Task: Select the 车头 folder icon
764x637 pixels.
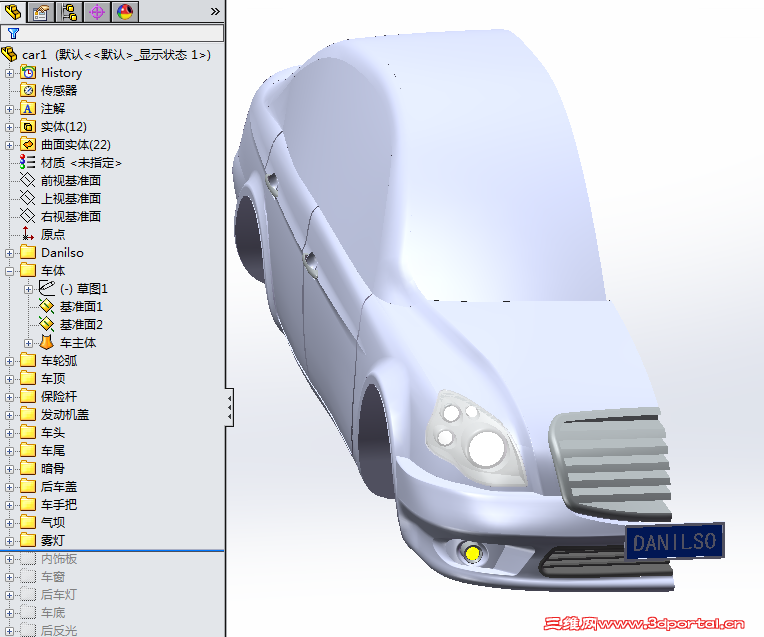Action: click(x=28, y=433)
